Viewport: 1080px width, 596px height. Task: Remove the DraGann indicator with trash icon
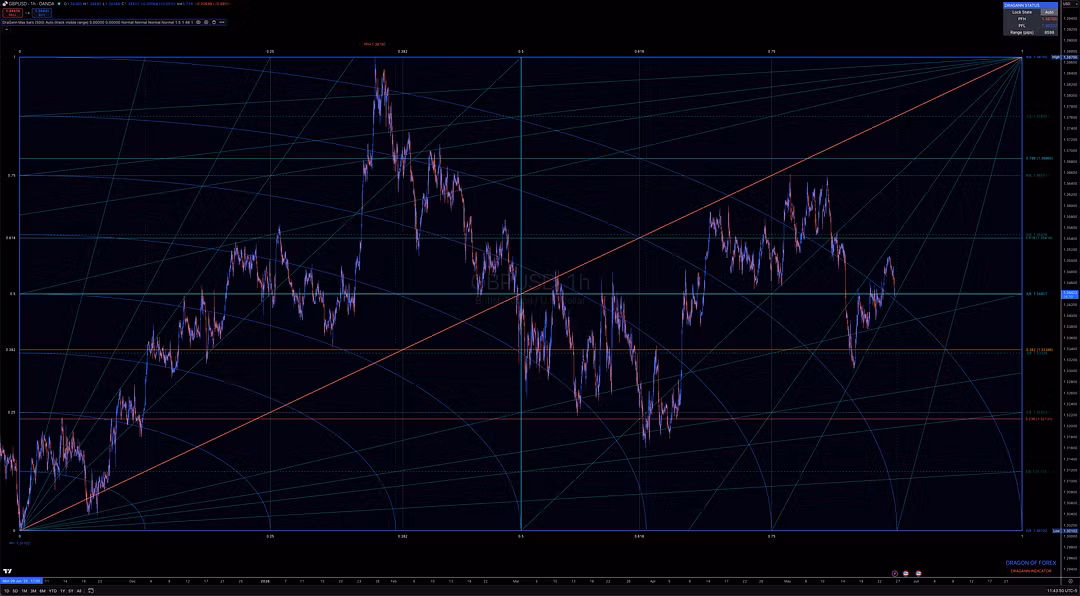214,22
